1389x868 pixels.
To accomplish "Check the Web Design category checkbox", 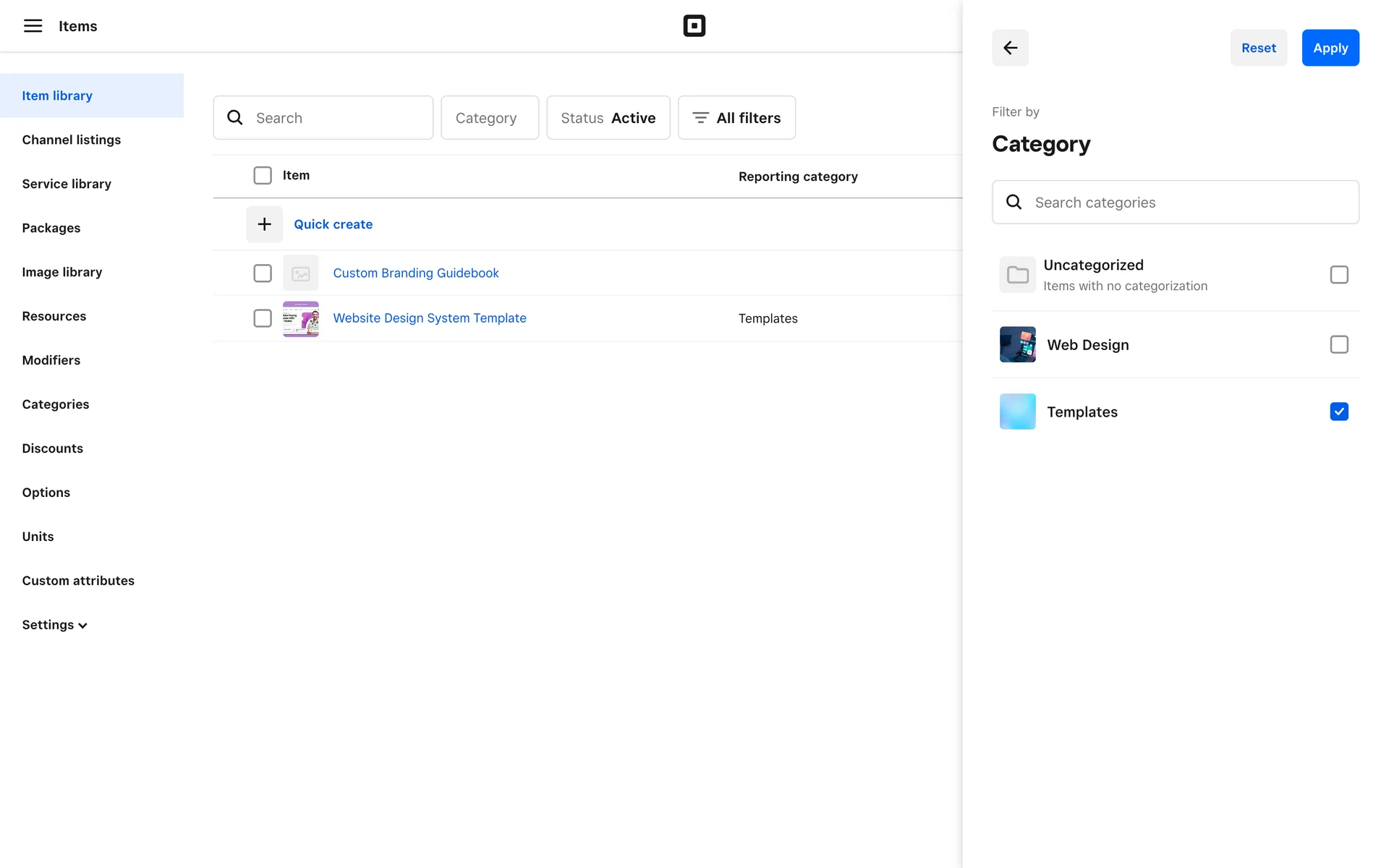I will (1338, 344).
